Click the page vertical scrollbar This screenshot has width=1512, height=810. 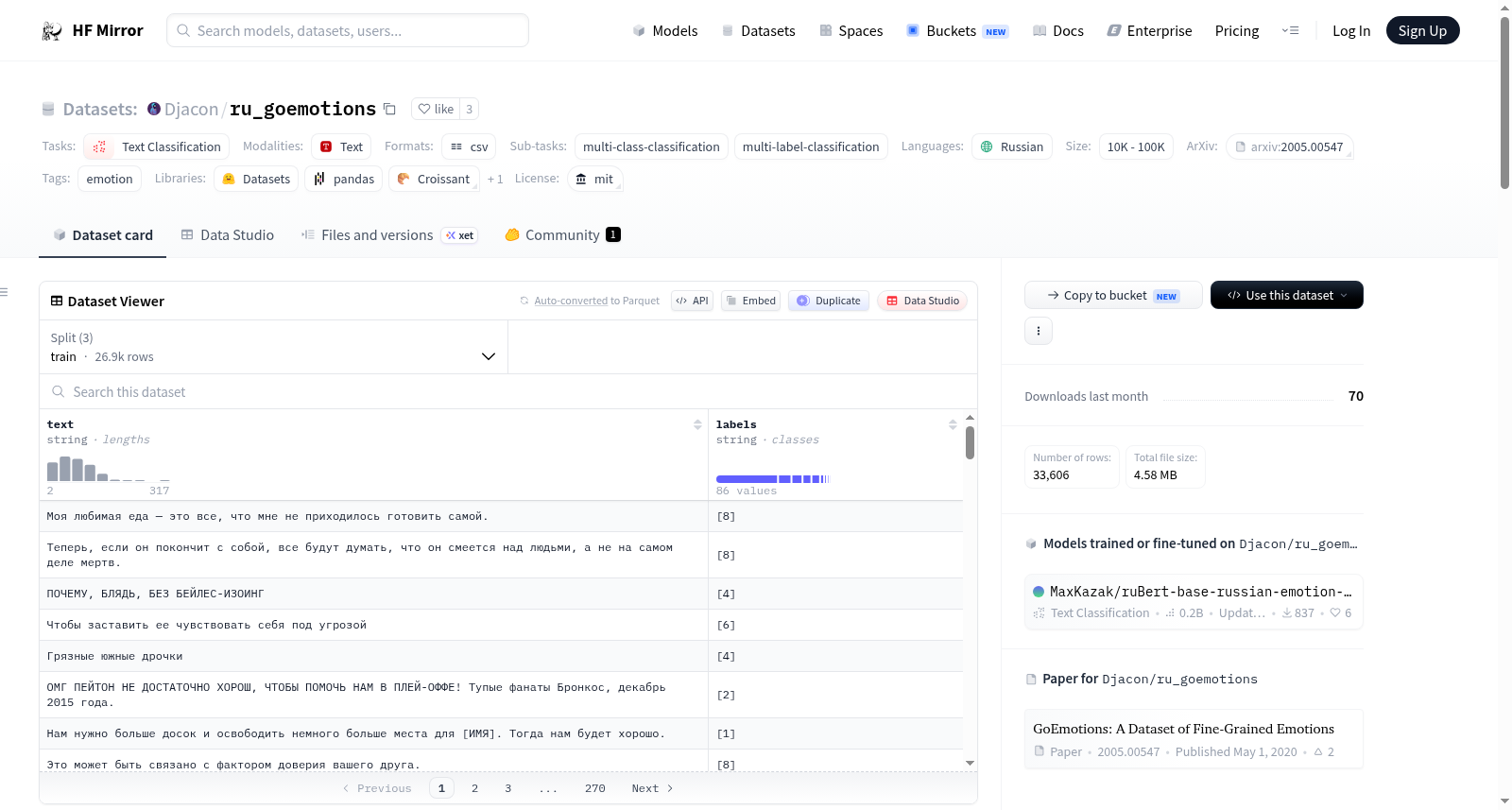pos(1504,104)
